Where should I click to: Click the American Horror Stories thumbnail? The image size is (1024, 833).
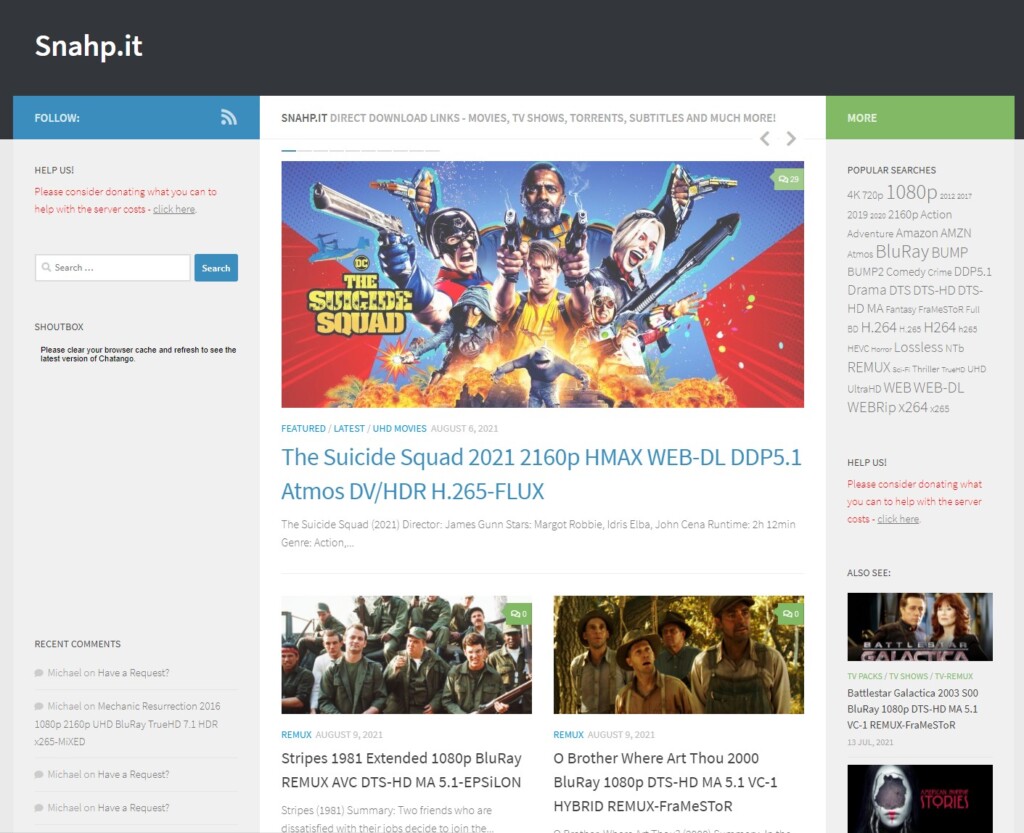tap(920, 798)
